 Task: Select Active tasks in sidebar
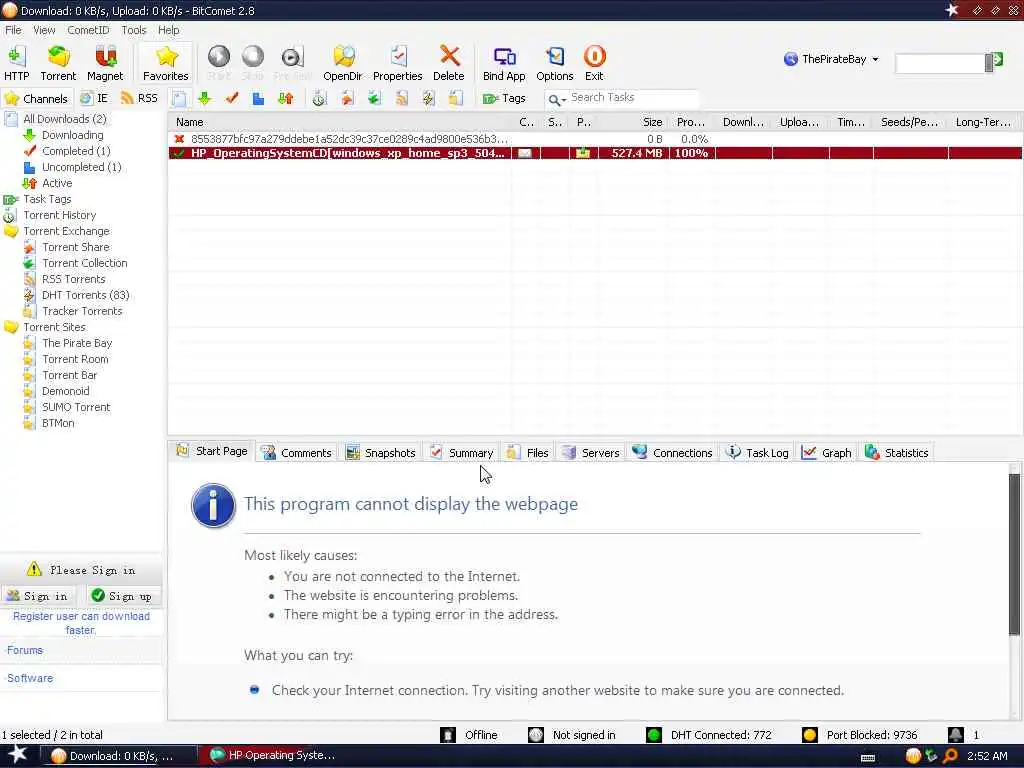click(x=57, y=184)
